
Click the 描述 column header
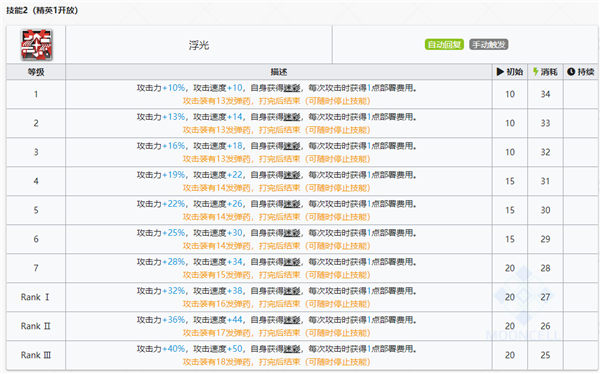click(279, 72)
